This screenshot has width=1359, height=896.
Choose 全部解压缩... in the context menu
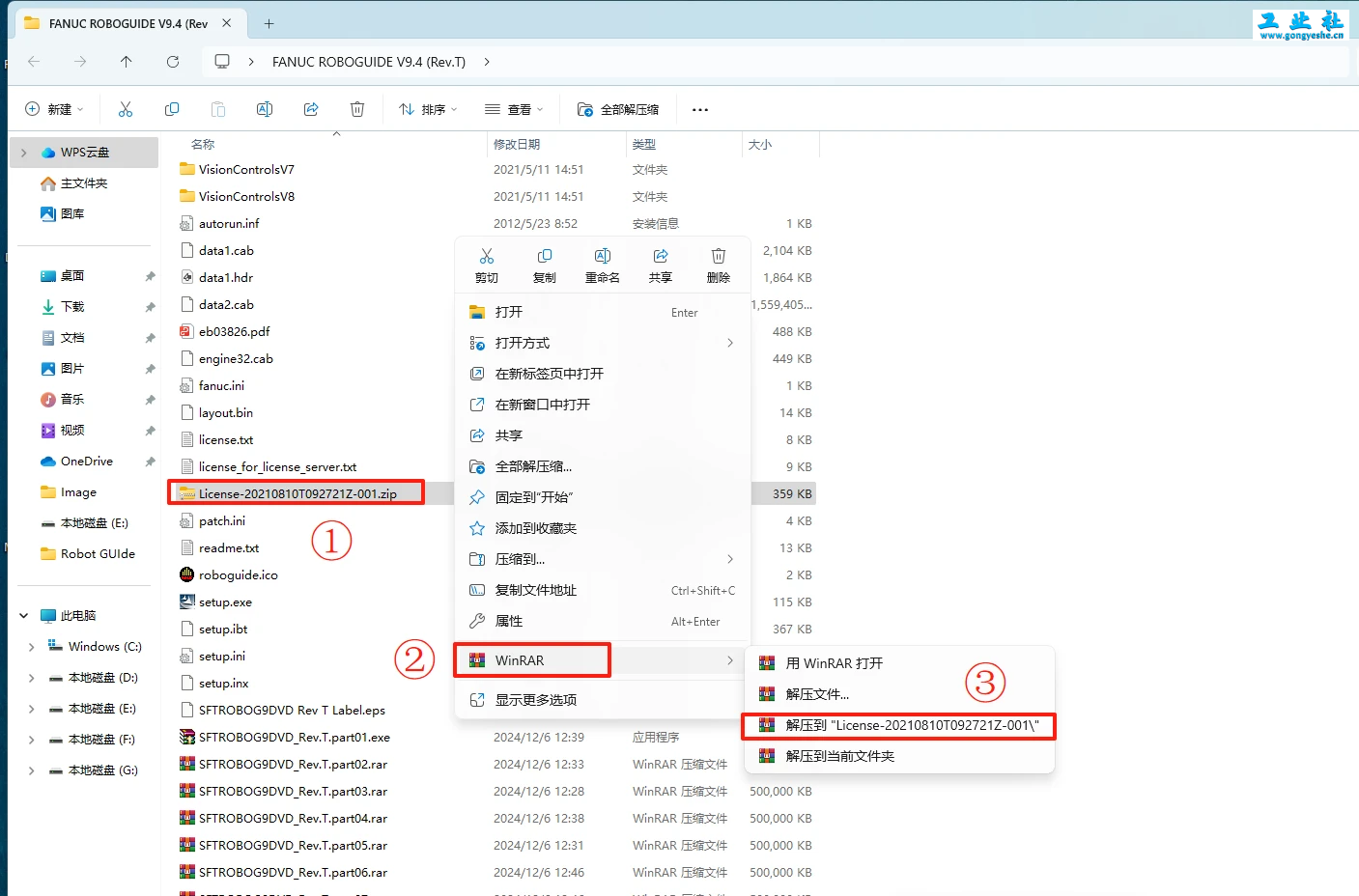602,466
